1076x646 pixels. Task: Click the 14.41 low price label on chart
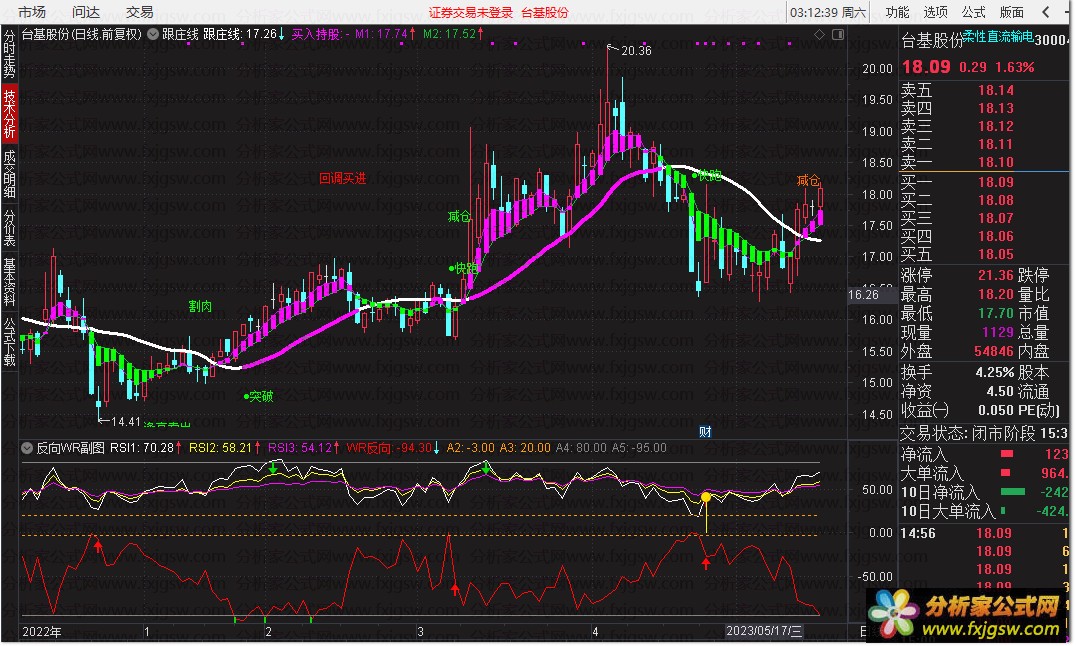[x=126, y=422]
